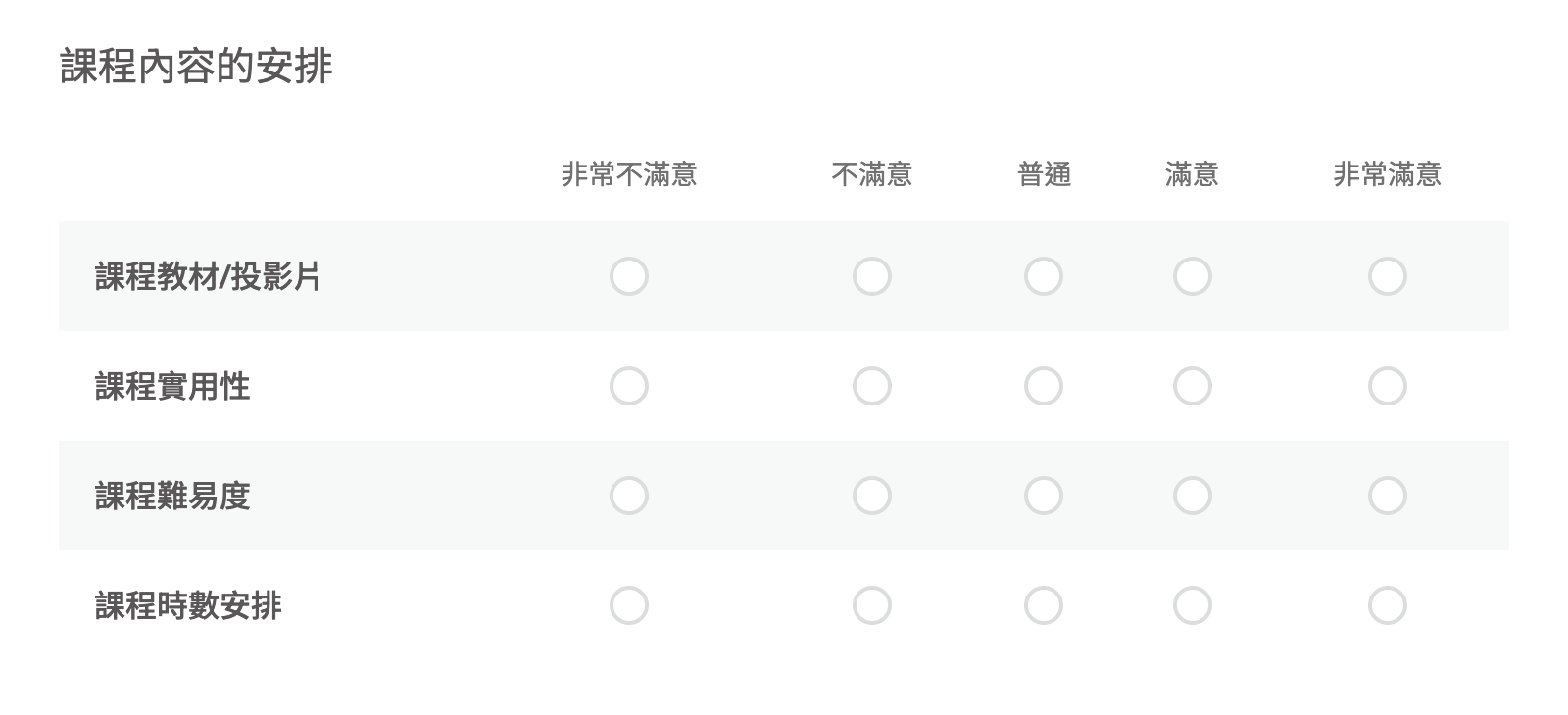Screen dimensions: 1568x715
Task: Select 滿意 for 課程時數安排
Action: pyautogui.click(x=1193, y=605)
